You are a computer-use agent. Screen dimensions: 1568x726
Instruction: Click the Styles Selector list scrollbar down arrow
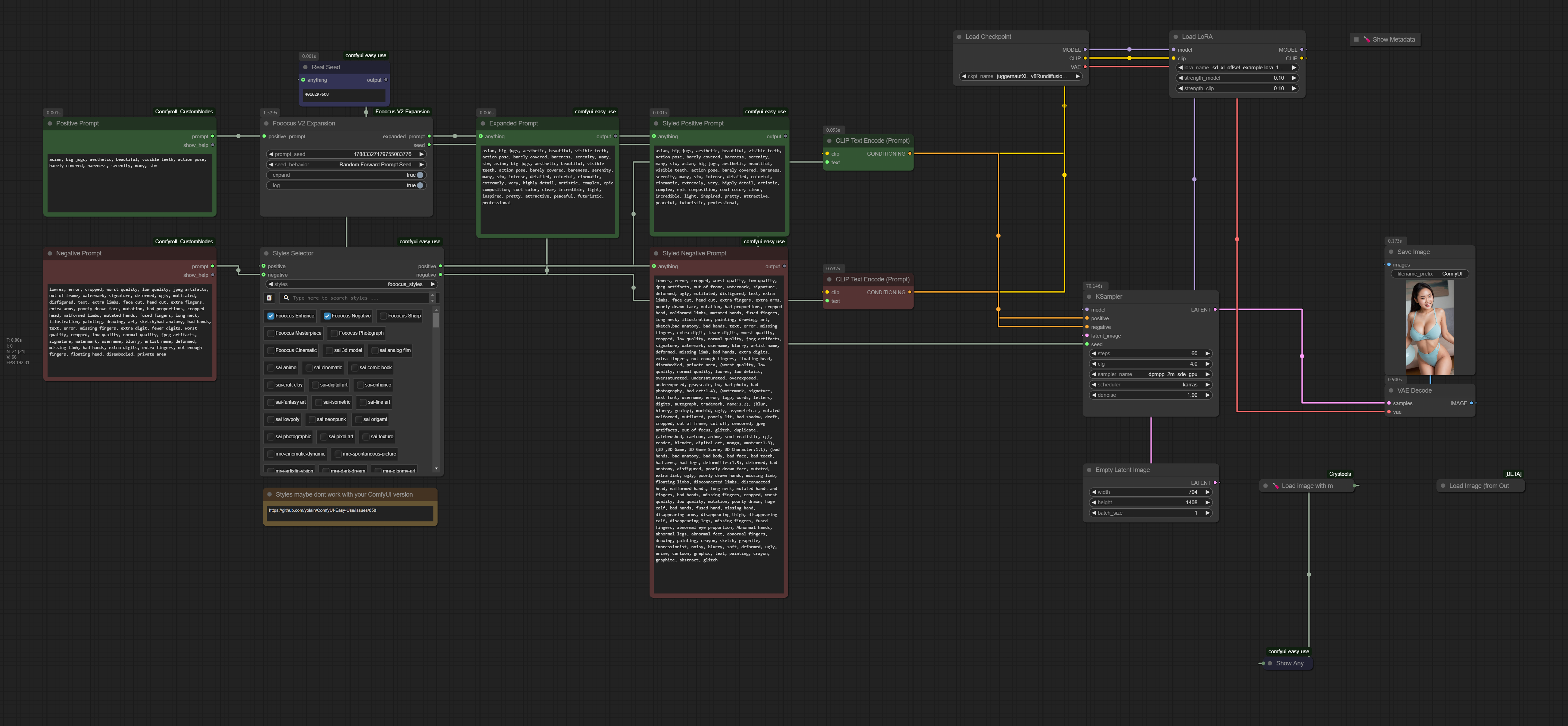(436, 469)
